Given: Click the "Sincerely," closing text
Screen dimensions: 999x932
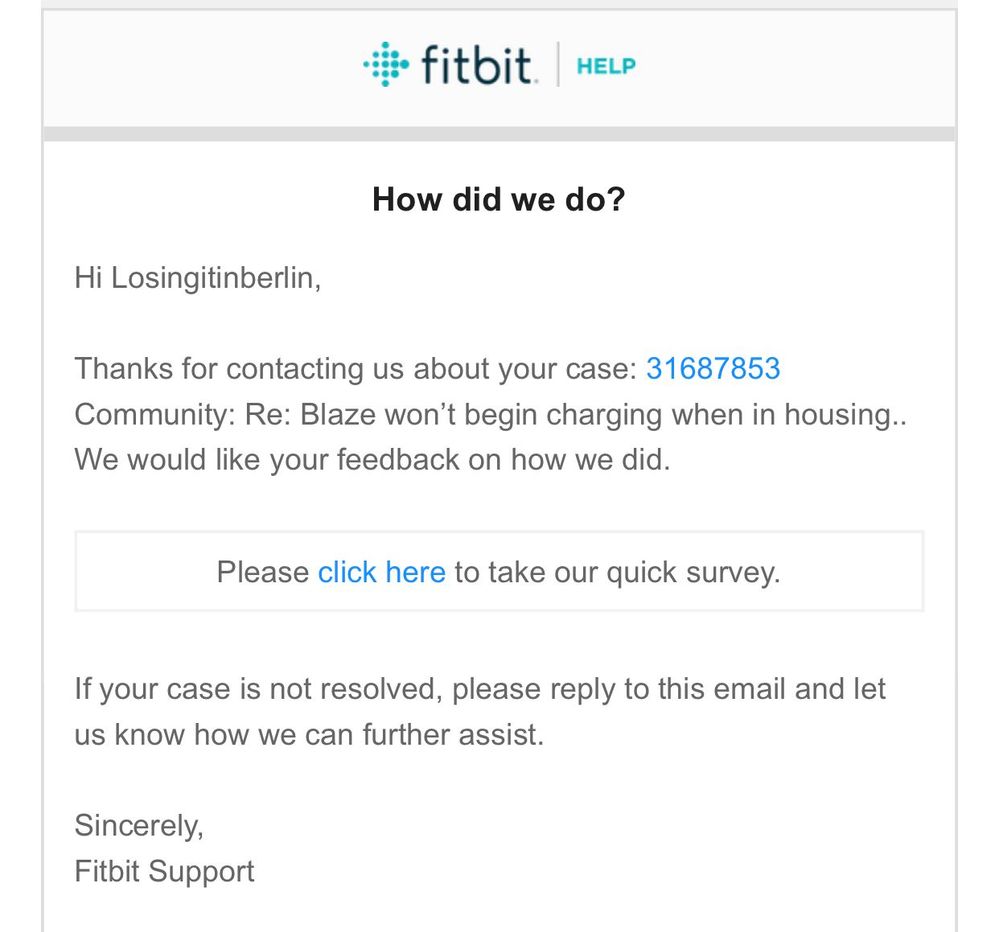Looking at the screenshot, I should (x=139, y=826).
